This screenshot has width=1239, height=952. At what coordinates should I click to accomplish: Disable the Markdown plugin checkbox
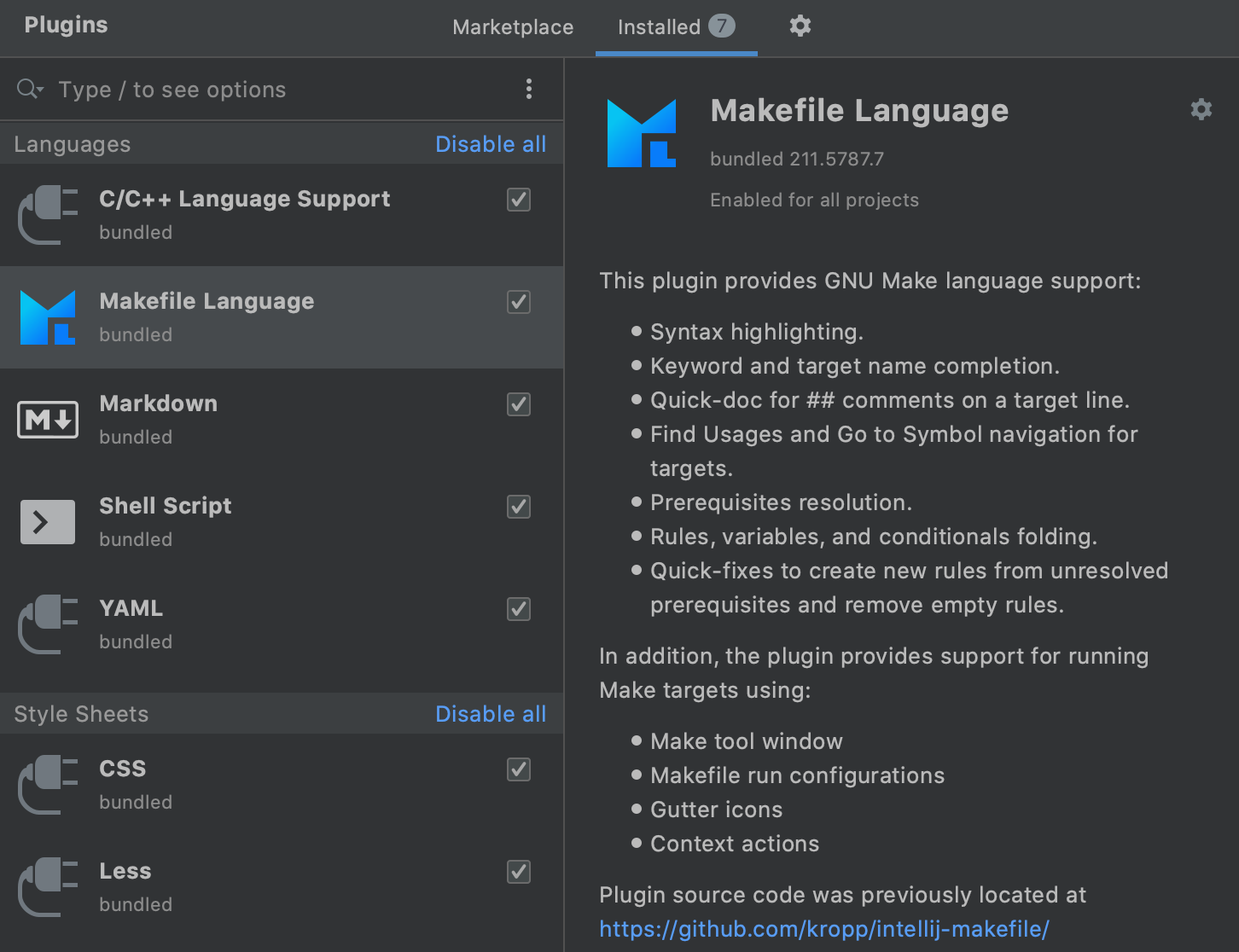pyautogui.click(x=519, y=404)
